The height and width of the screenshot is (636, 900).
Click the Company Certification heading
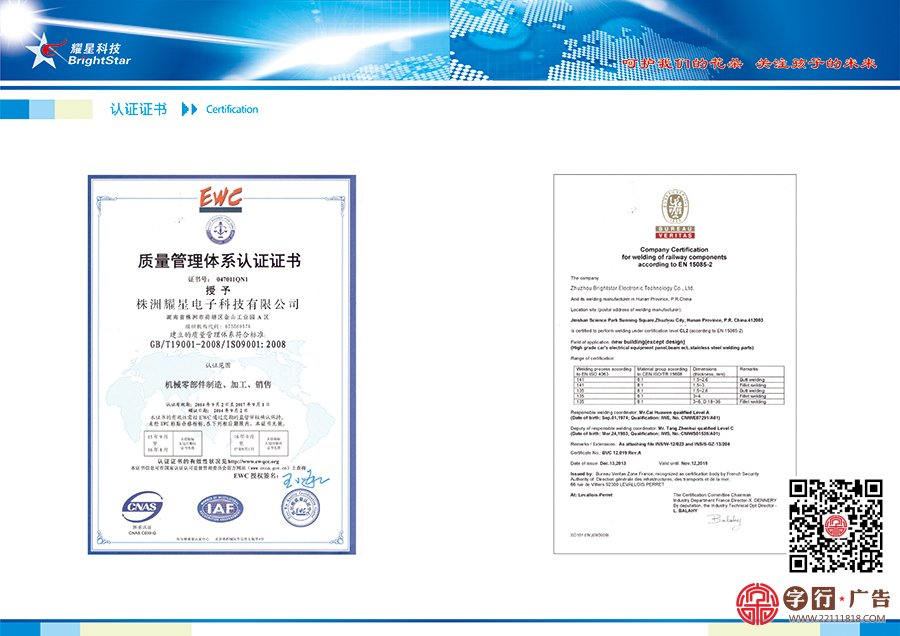click(674, 250)
